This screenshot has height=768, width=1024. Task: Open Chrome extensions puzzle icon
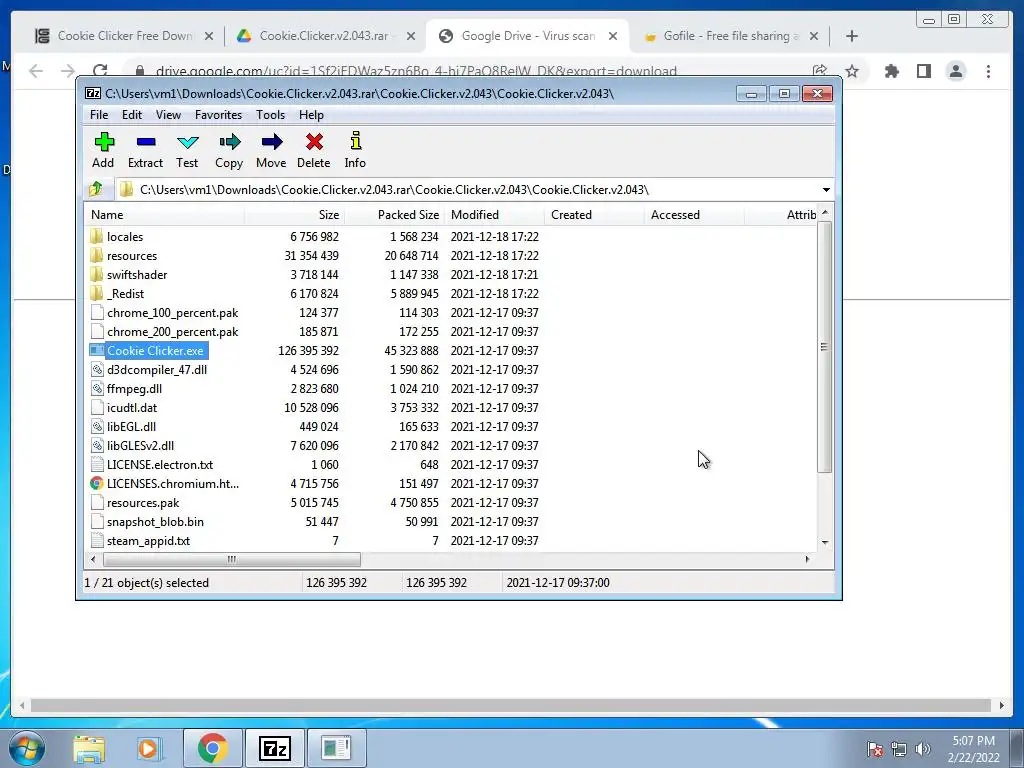coord(891,71)
